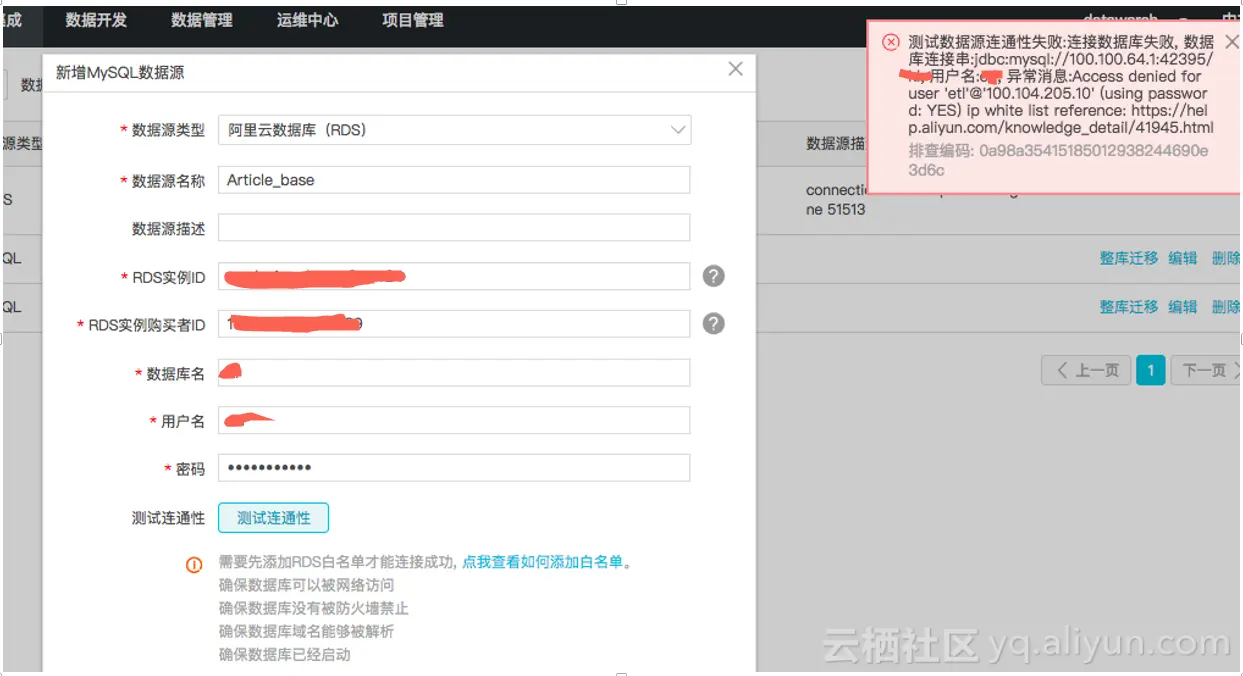
Task: Focus the empty 数据源描述 field
Action: pyautogui.click(x=454, y=228)
